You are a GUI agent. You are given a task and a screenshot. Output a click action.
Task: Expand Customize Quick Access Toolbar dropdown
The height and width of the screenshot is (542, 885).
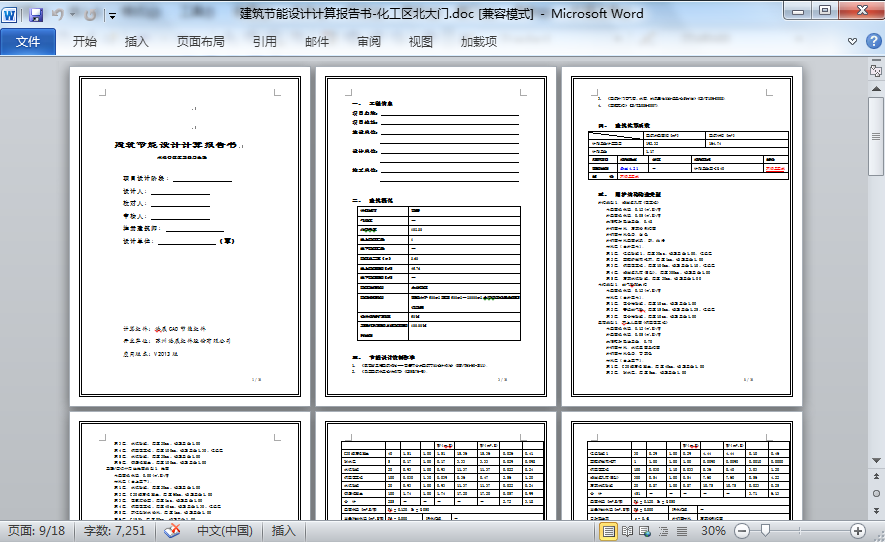point(112,16)
